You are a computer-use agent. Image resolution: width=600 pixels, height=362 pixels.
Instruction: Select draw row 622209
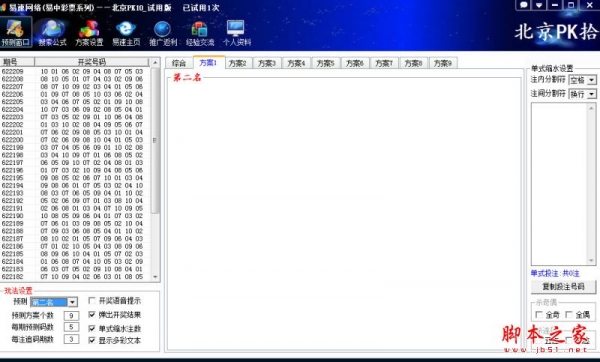[75, 71]
